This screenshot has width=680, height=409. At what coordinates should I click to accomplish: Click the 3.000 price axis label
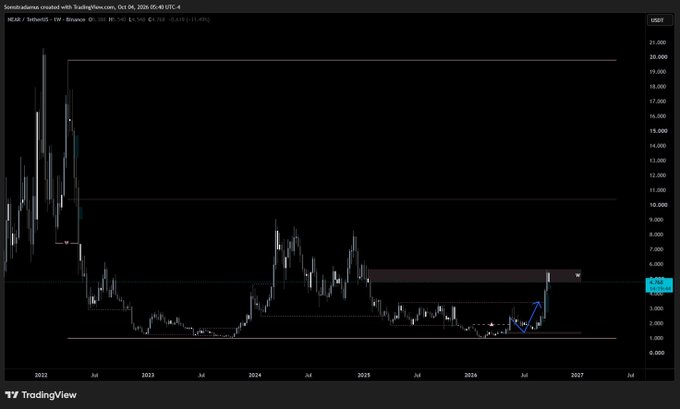pyautogui.click(x=657, y=308)
